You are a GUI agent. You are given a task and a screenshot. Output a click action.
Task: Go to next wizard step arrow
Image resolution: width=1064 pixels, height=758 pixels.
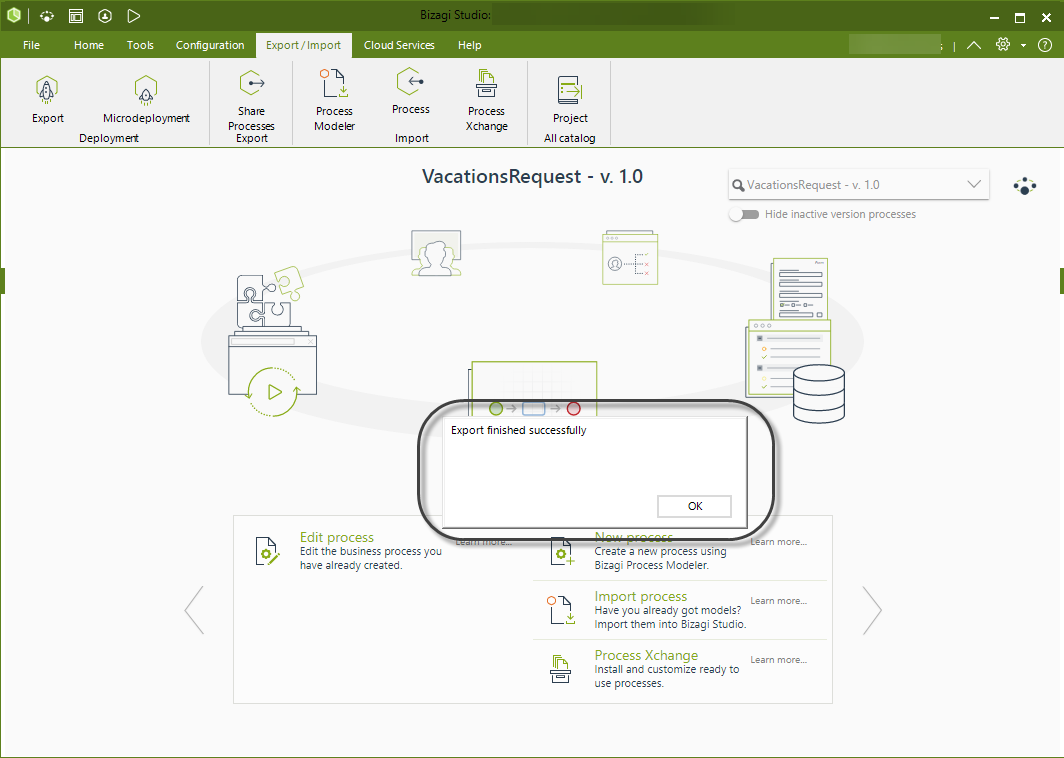click(872, 609)
